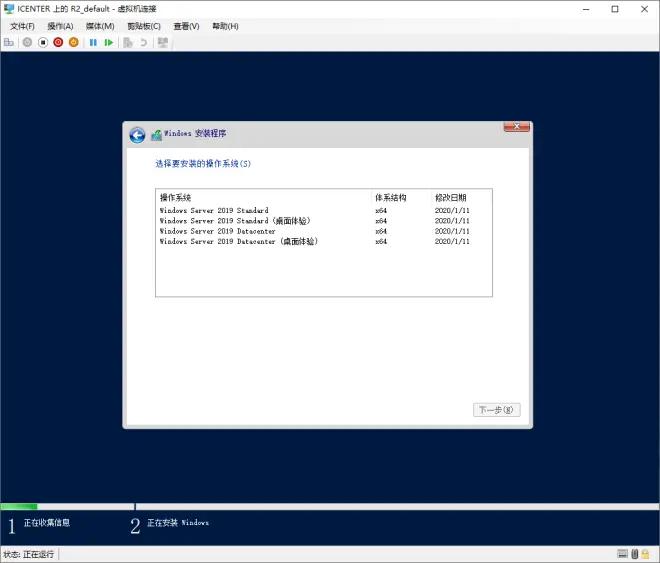660x563 pixels.
Task: Click the Windows setup icon in the dialog title
Action: tap(157, 135)
